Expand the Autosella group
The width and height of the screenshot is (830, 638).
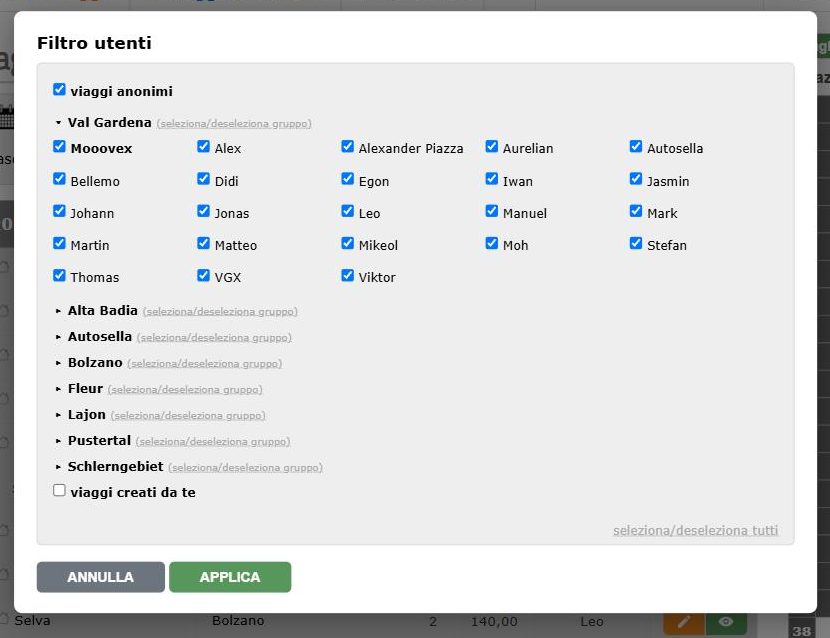[x=58, y=337]
